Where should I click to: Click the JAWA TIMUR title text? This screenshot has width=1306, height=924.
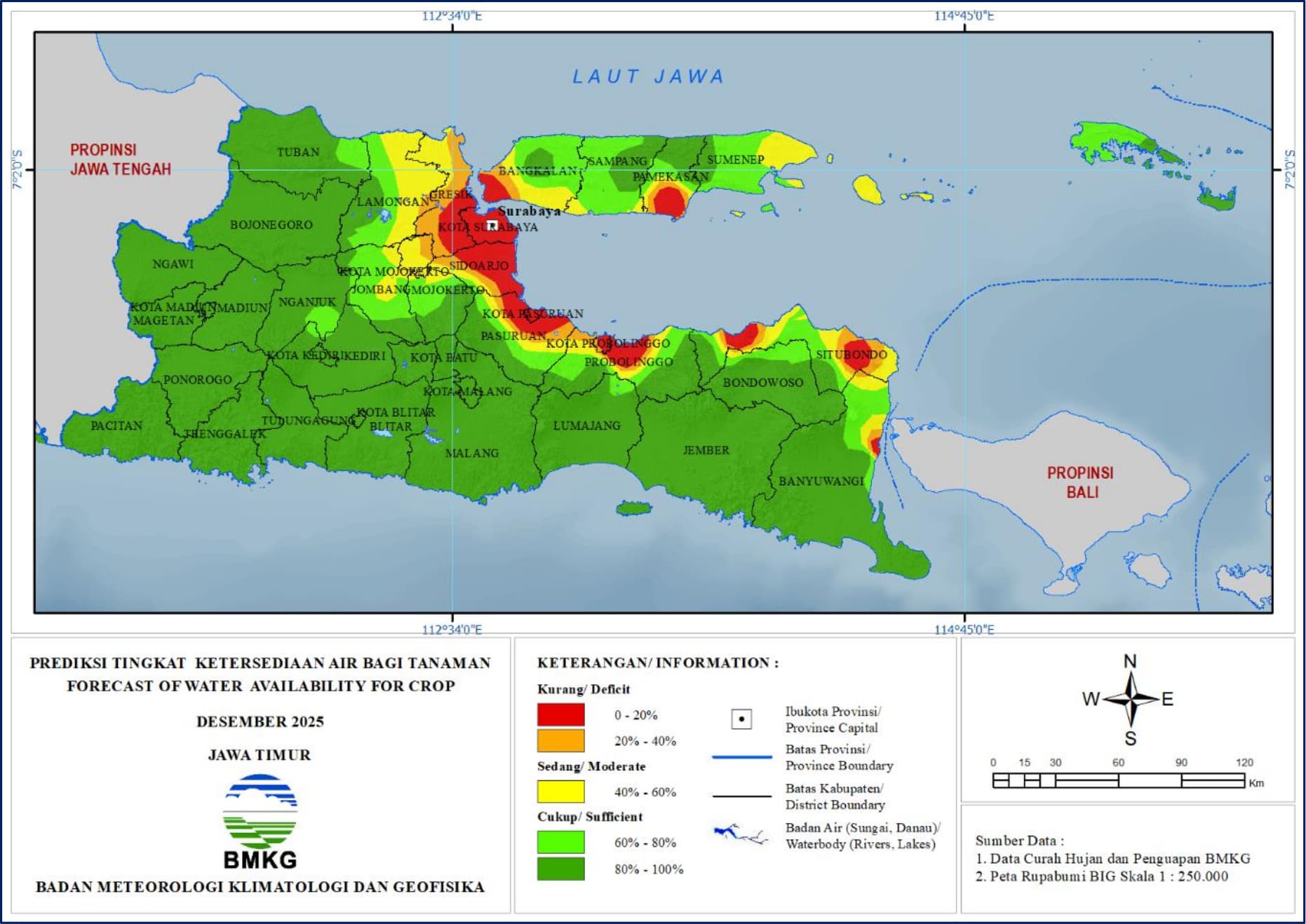pyautogui.click(x=260, y=755)
